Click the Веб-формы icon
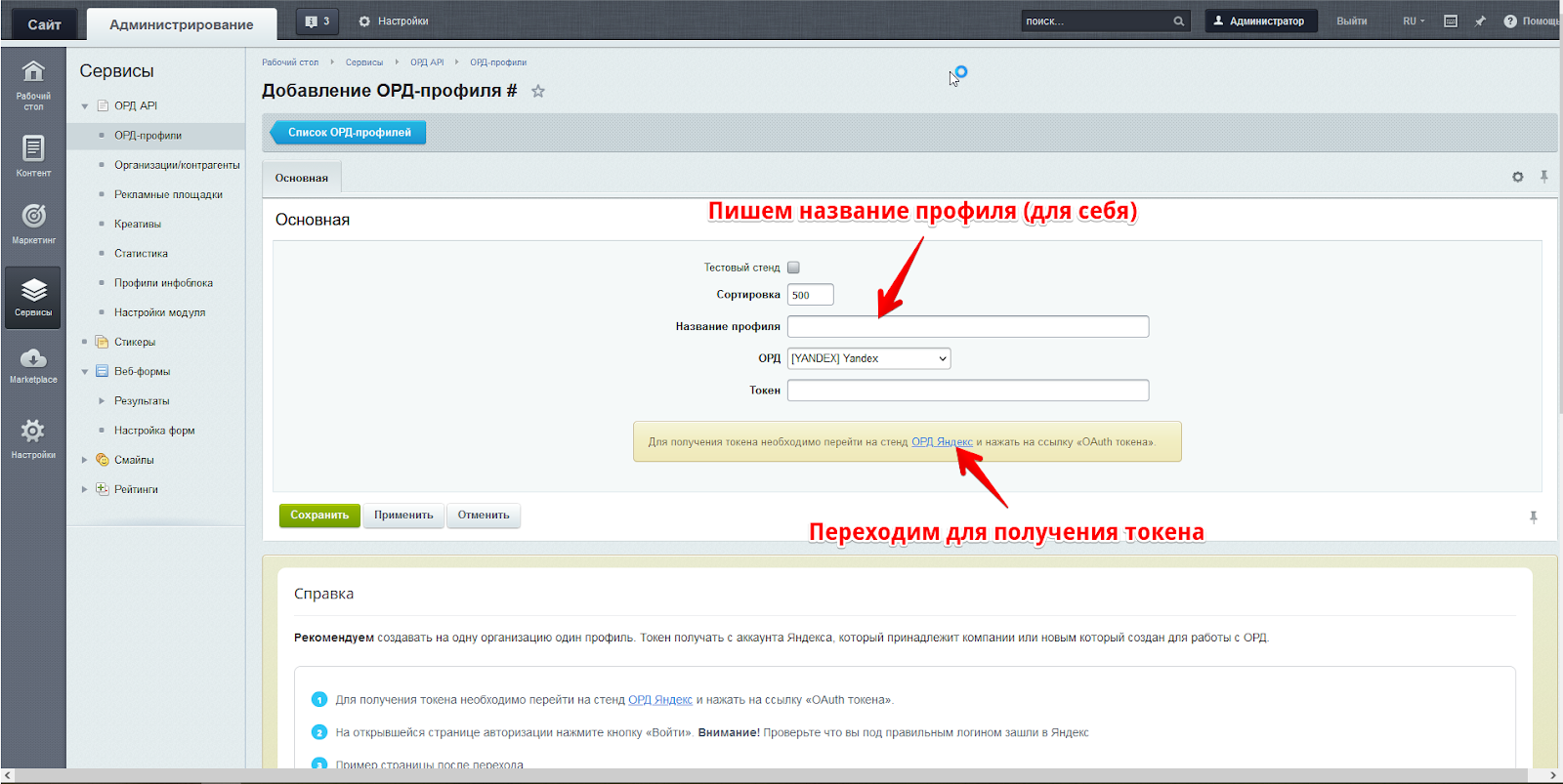Image resolution: width=1563 pixels, height=784 pixels. 102,371
